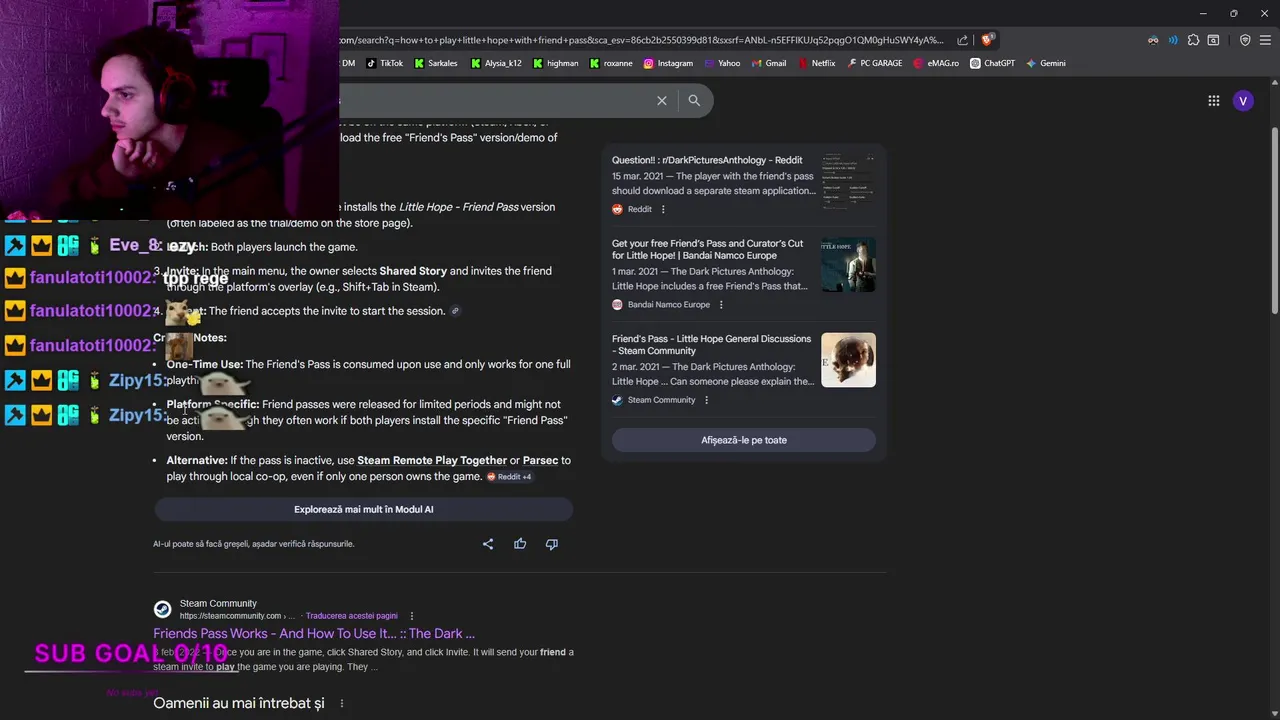The height and width of the screenshot is (720, 1280).
Task: Click the blue sound-waves extension icon
Action: click(x=1173, y=40)
